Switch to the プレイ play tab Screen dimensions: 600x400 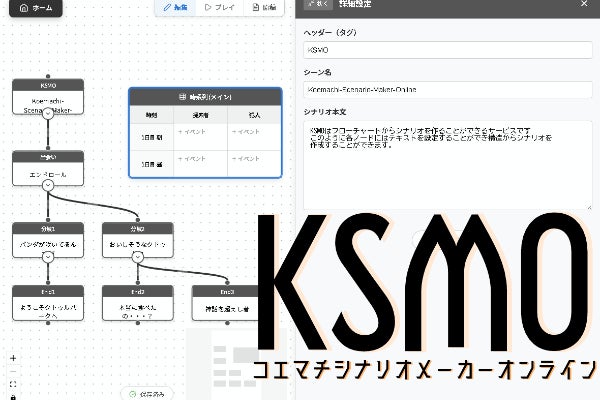click(220, 7)
